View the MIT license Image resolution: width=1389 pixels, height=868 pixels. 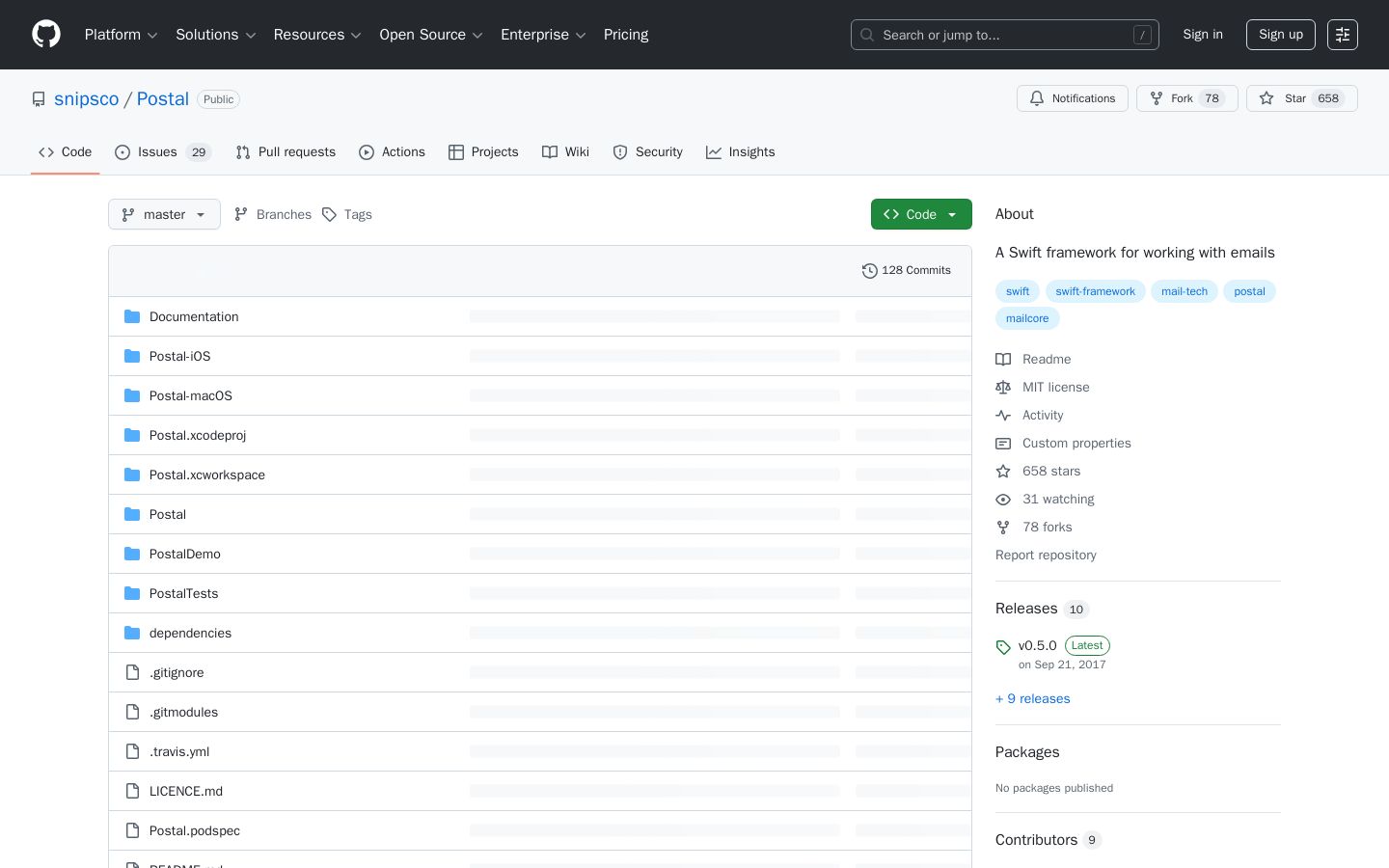coord(1043,387)
